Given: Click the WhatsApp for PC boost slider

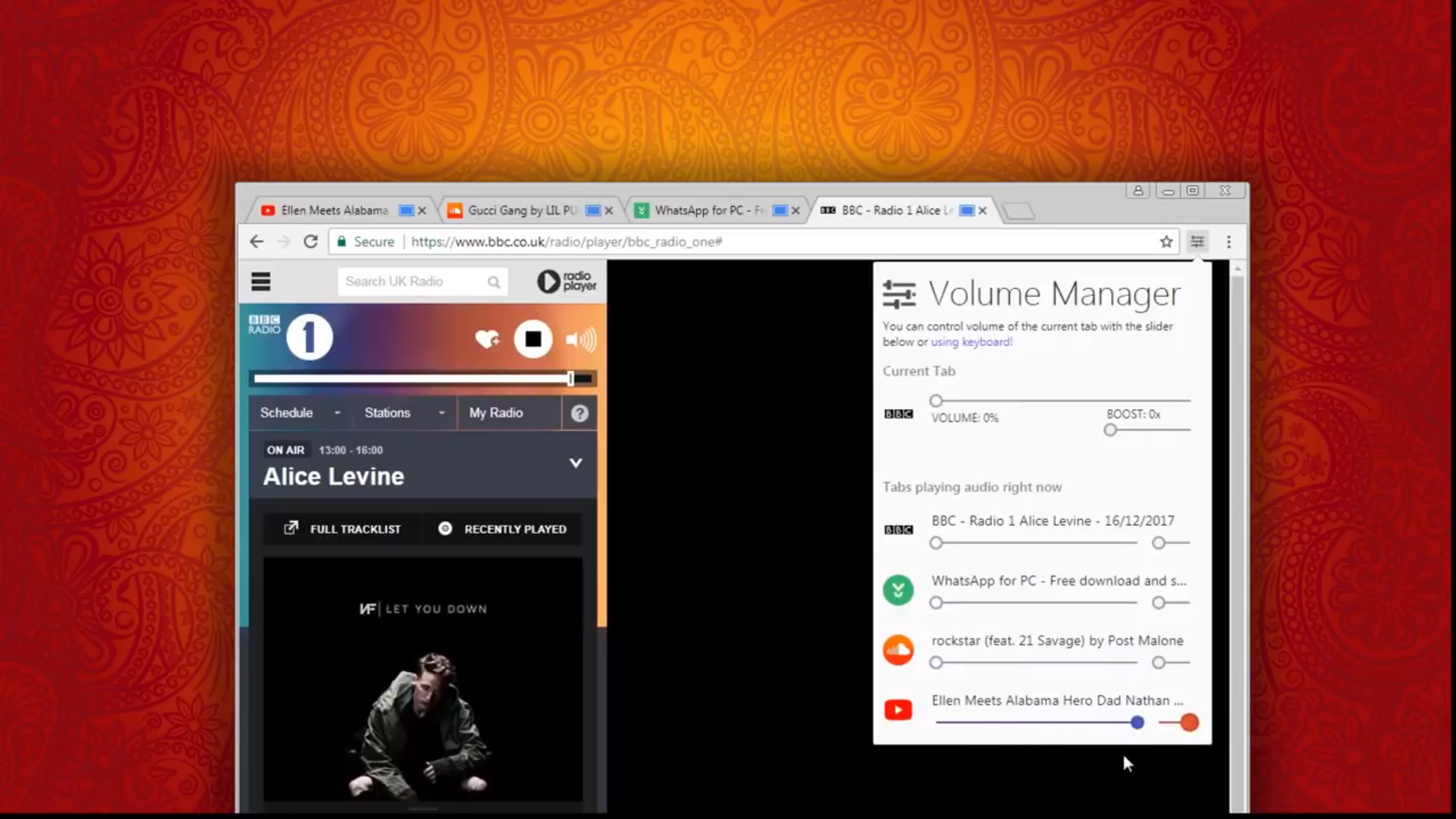Looking at the screenshot, I should [1171, 603].
